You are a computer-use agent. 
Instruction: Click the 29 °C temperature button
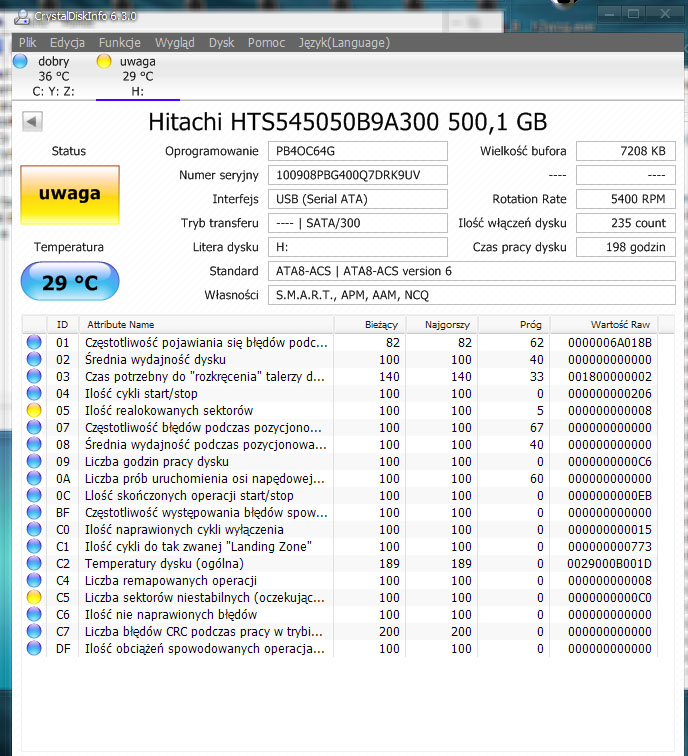(70, 281)
